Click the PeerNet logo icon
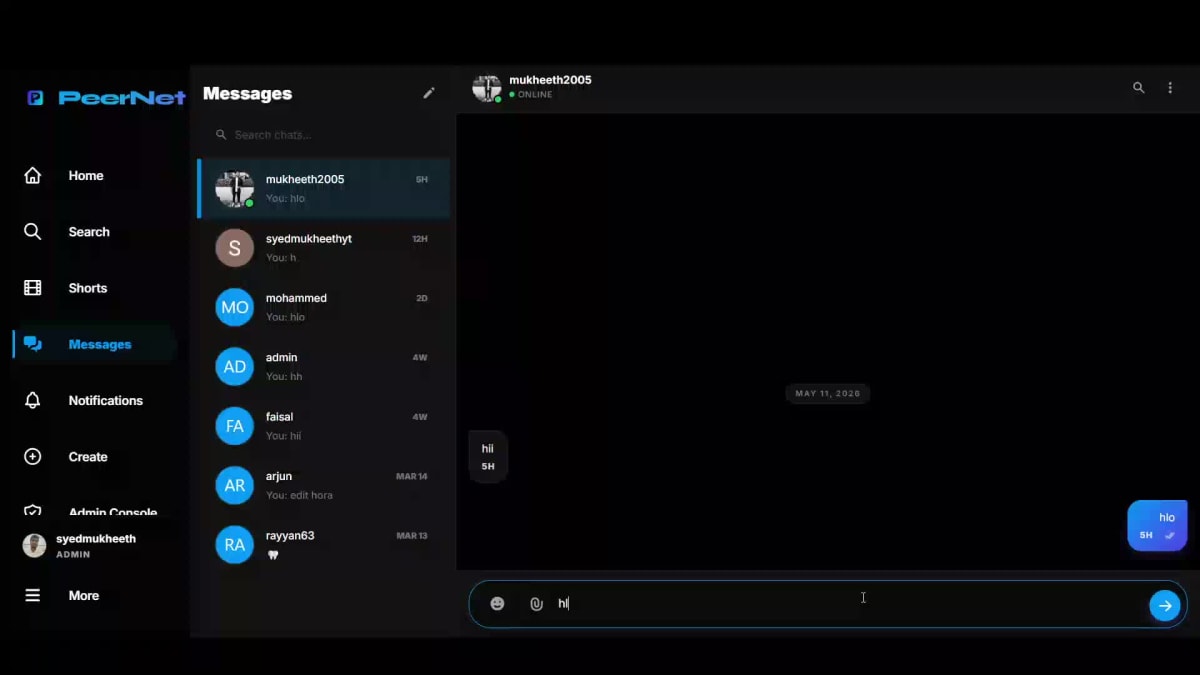 [35, 98]
